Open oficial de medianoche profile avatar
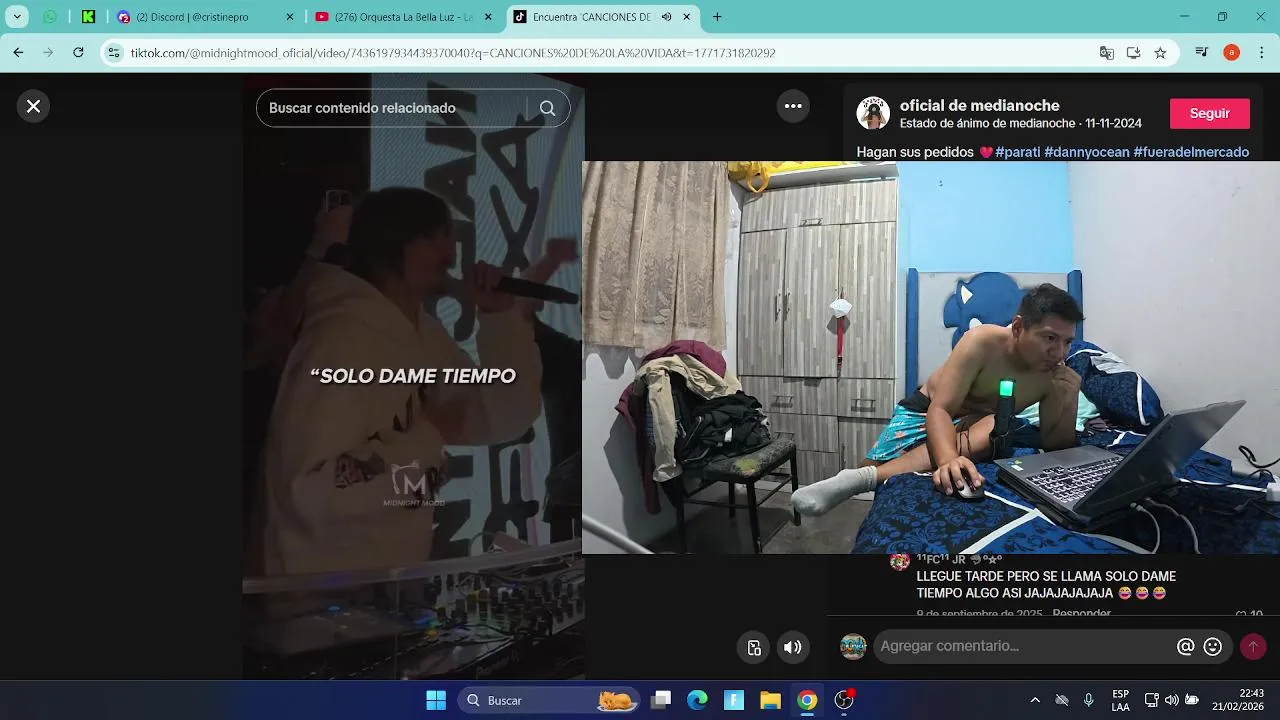 [873, 113]
